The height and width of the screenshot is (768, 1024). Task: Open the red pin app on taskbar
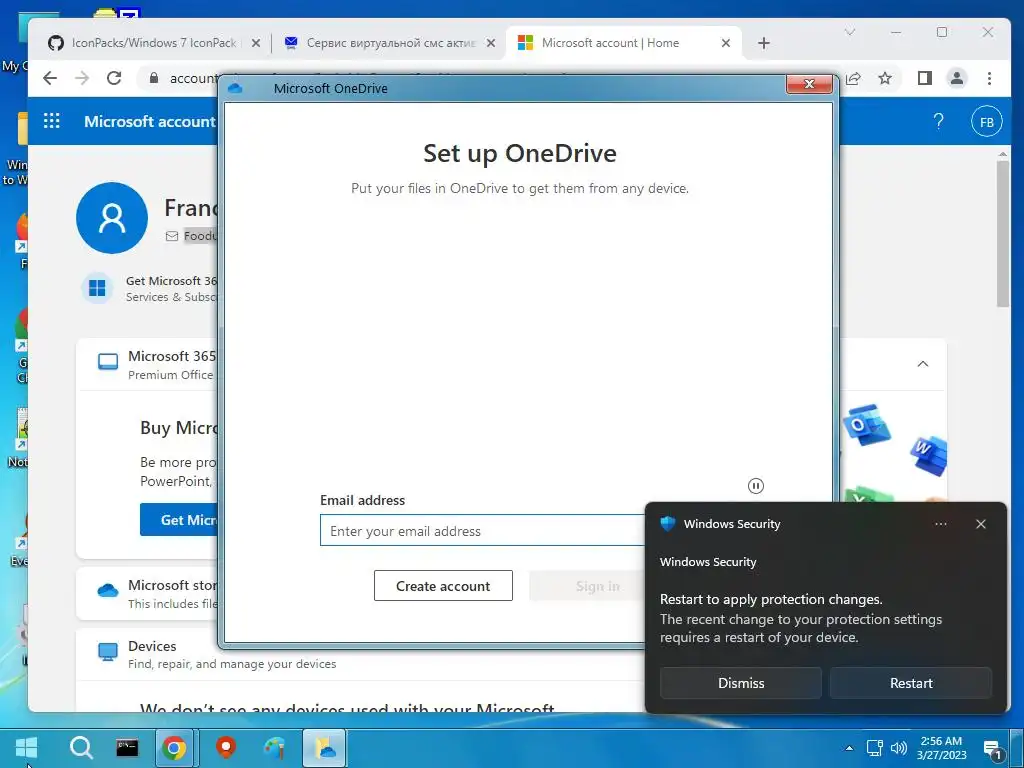tap(226, 748)
